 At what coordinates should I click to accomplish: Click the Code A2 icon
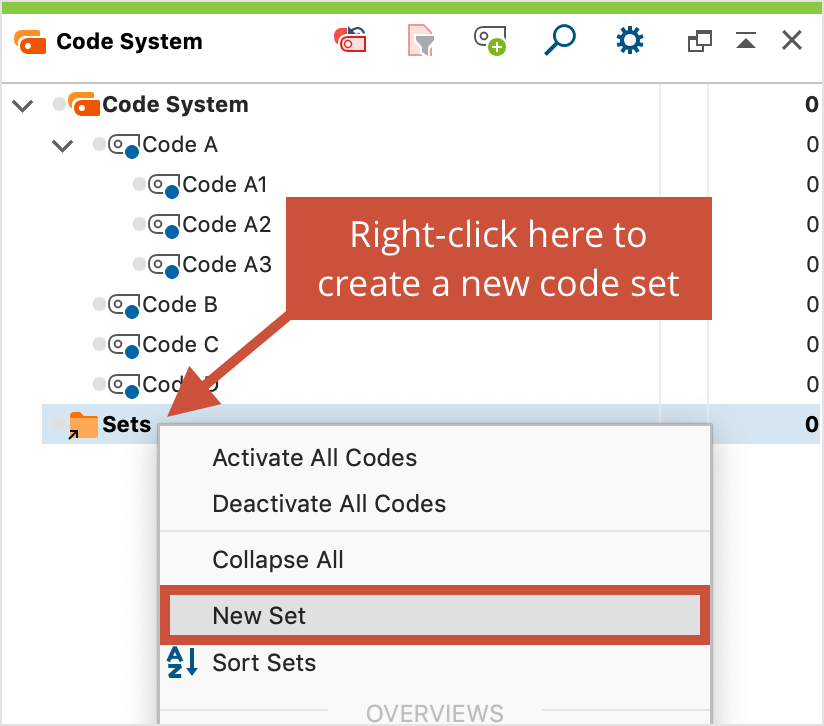[164, 225]
